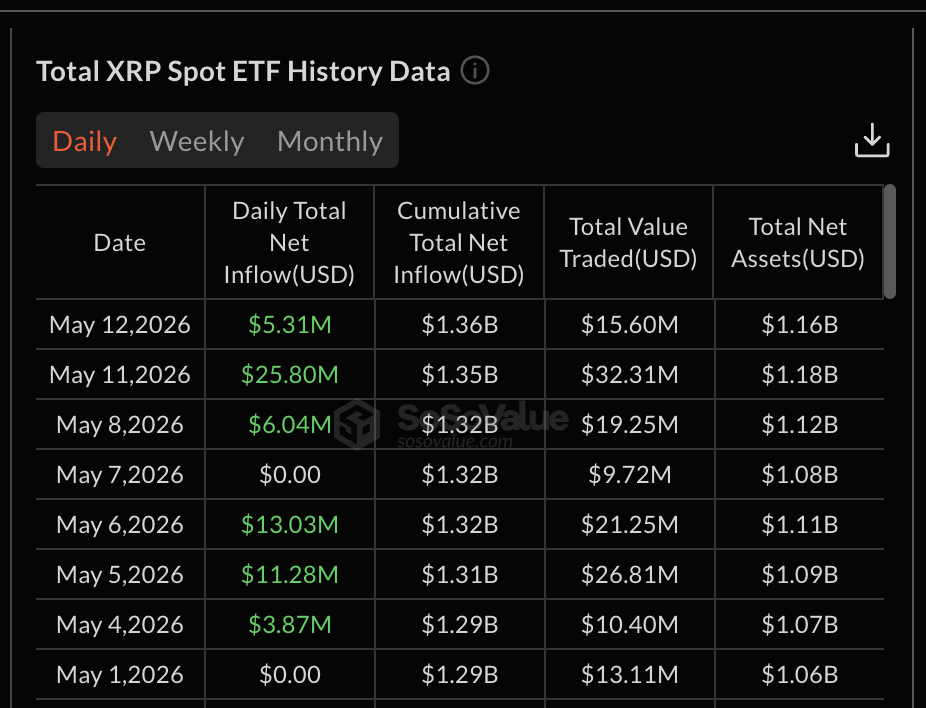Select the May 6,2026 date cell
The image size is (926, 708).
(120, 524)
